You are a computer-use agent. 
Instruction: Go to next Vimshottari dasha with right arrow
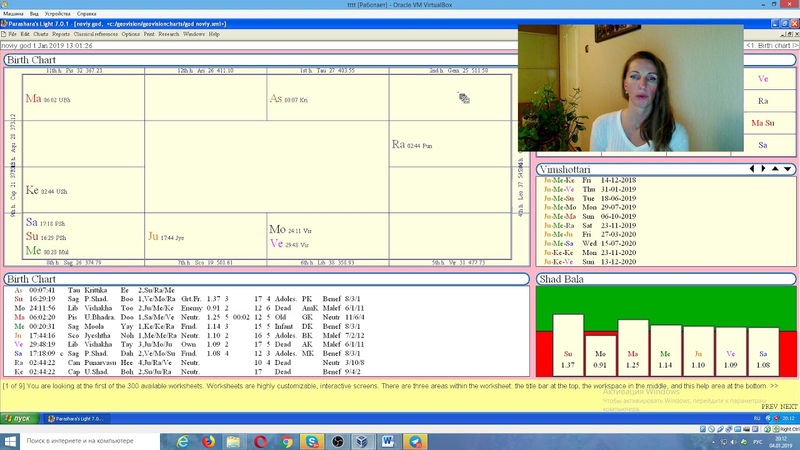(x=763, y=169)
